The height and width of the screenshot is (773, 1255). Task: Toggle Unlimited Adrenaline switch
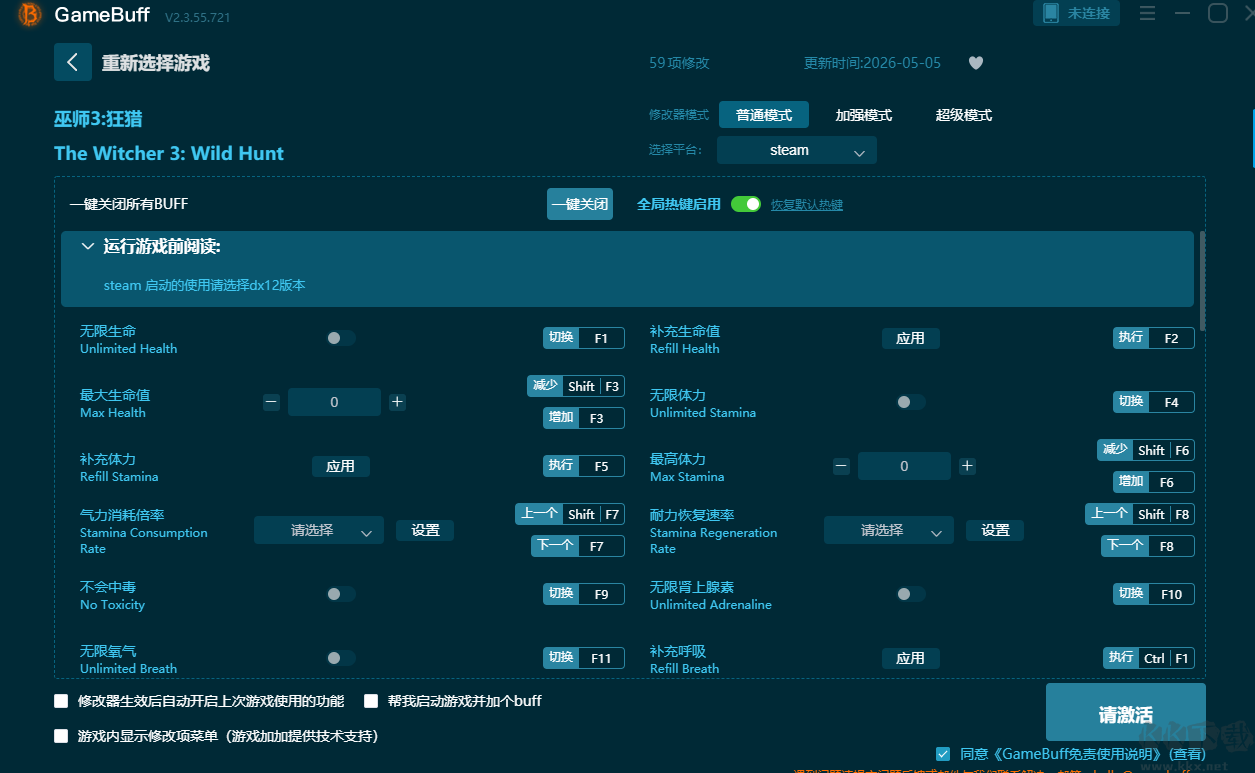pos(910,594)
